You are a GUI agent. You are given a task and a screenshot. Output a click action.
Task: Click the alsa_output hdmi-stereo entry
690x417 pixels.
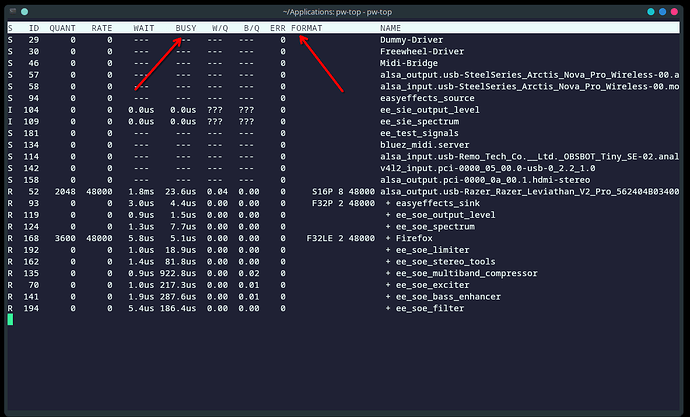[x=485, y=180]
